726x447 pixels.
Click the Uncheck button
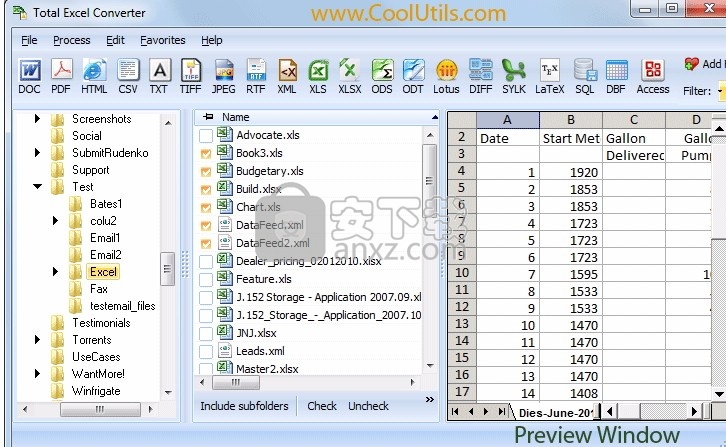(369, 406)
